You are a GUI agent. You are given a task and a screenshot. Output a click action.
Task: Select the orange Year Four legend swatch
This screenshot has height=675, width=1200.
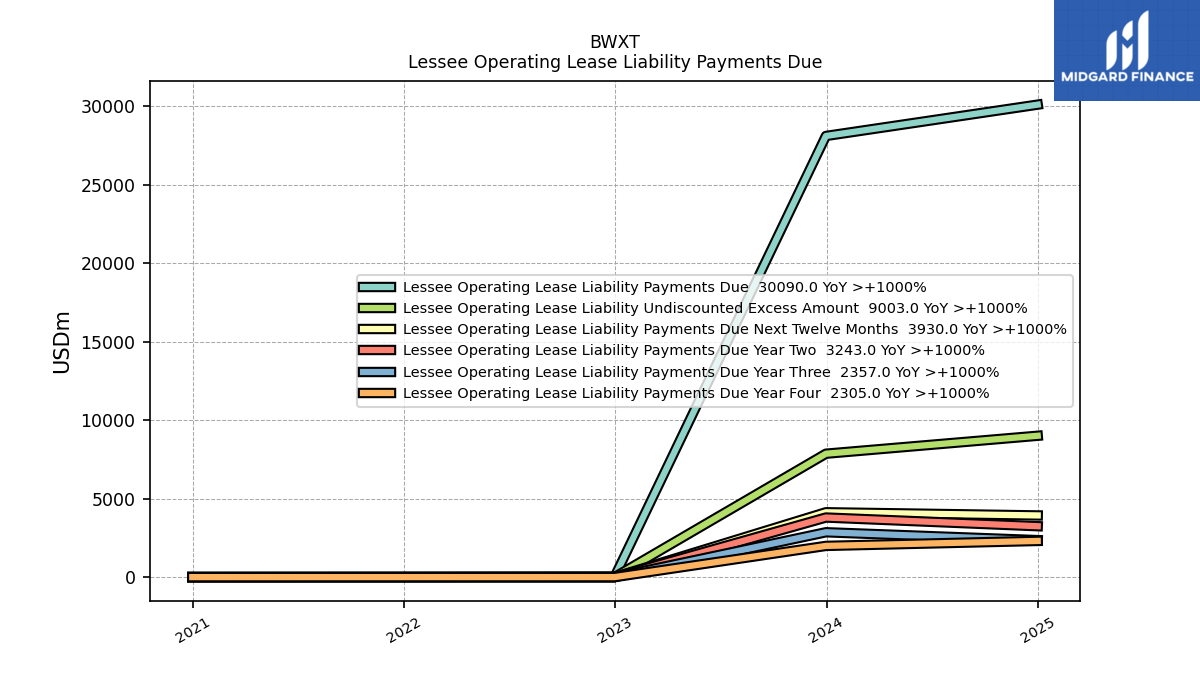[x=377, y=393]
